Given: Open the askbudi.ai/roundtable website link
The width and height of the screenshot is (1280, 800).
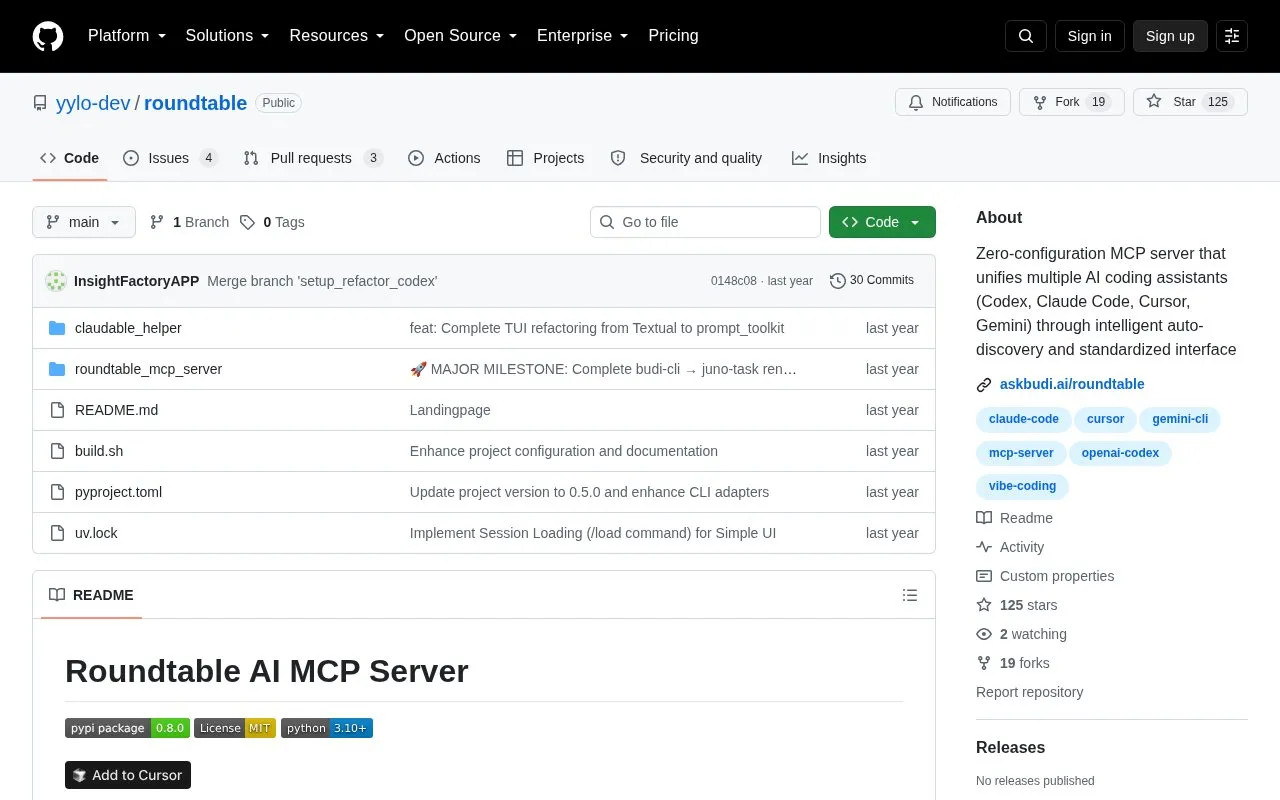Looking at the screenshot, I should 1072,384.
